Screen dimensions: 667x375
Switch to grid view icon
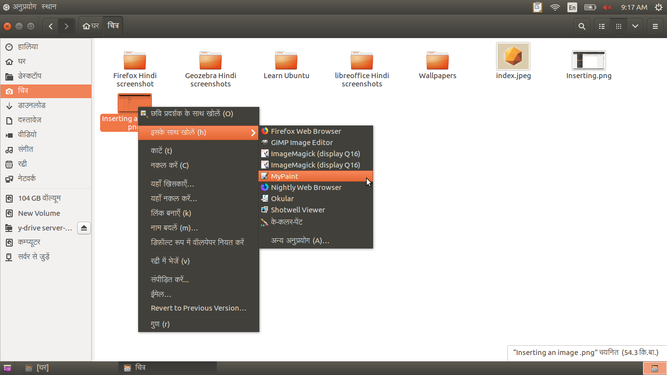tap(619, 26)
